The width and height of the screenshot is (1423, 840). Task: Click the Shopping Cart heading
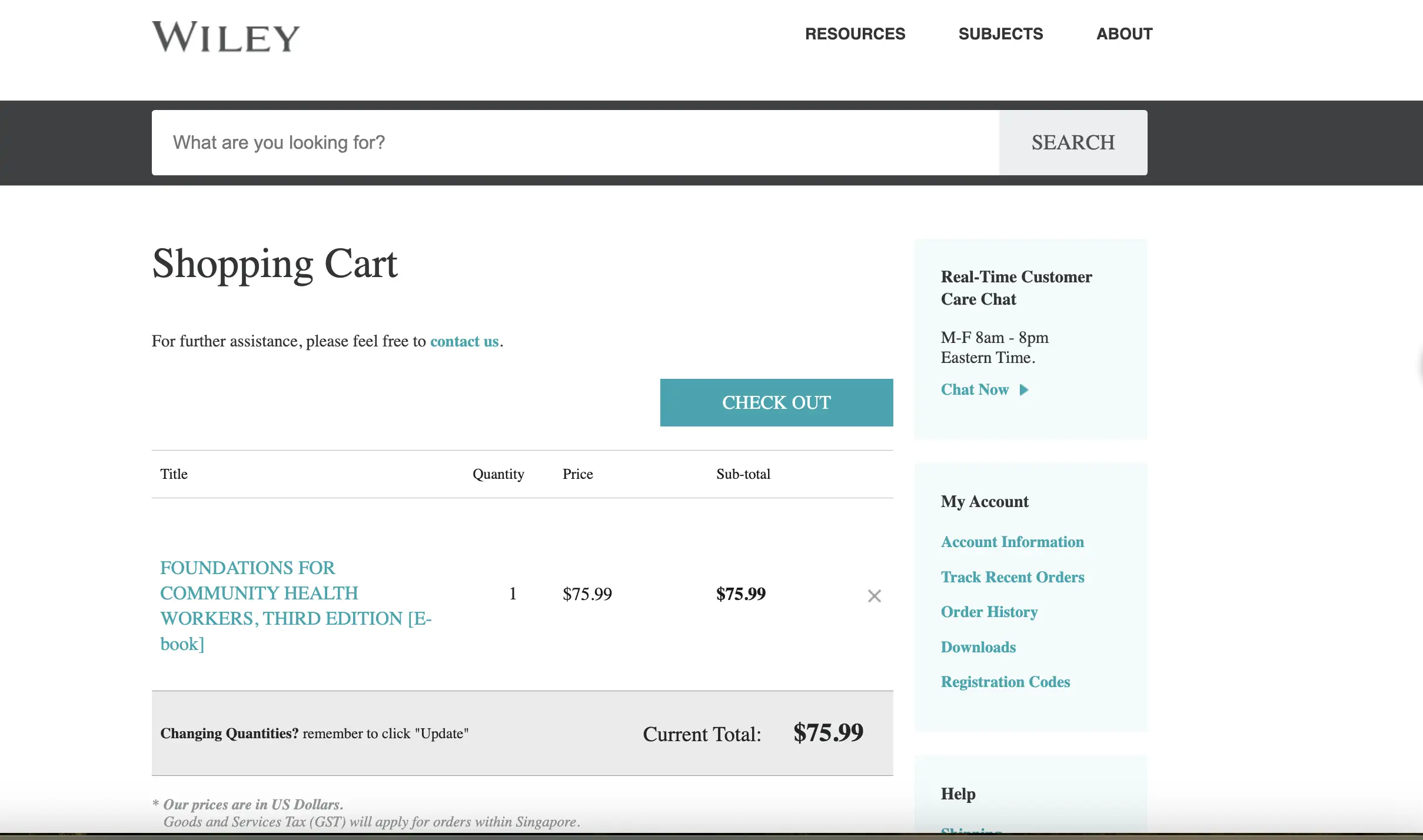pos(275,264)
